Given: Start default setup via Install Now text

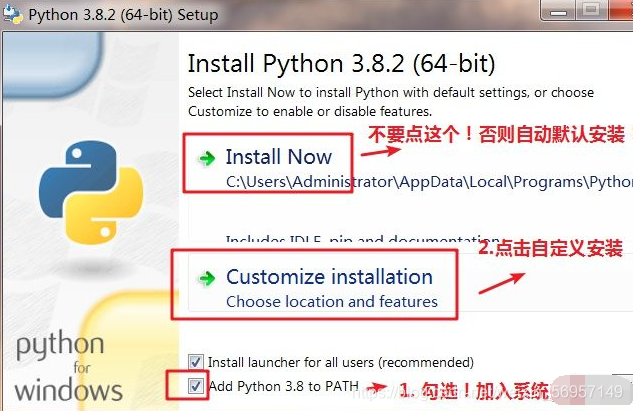Looking at the screenshot, I should tap(279, 157).
